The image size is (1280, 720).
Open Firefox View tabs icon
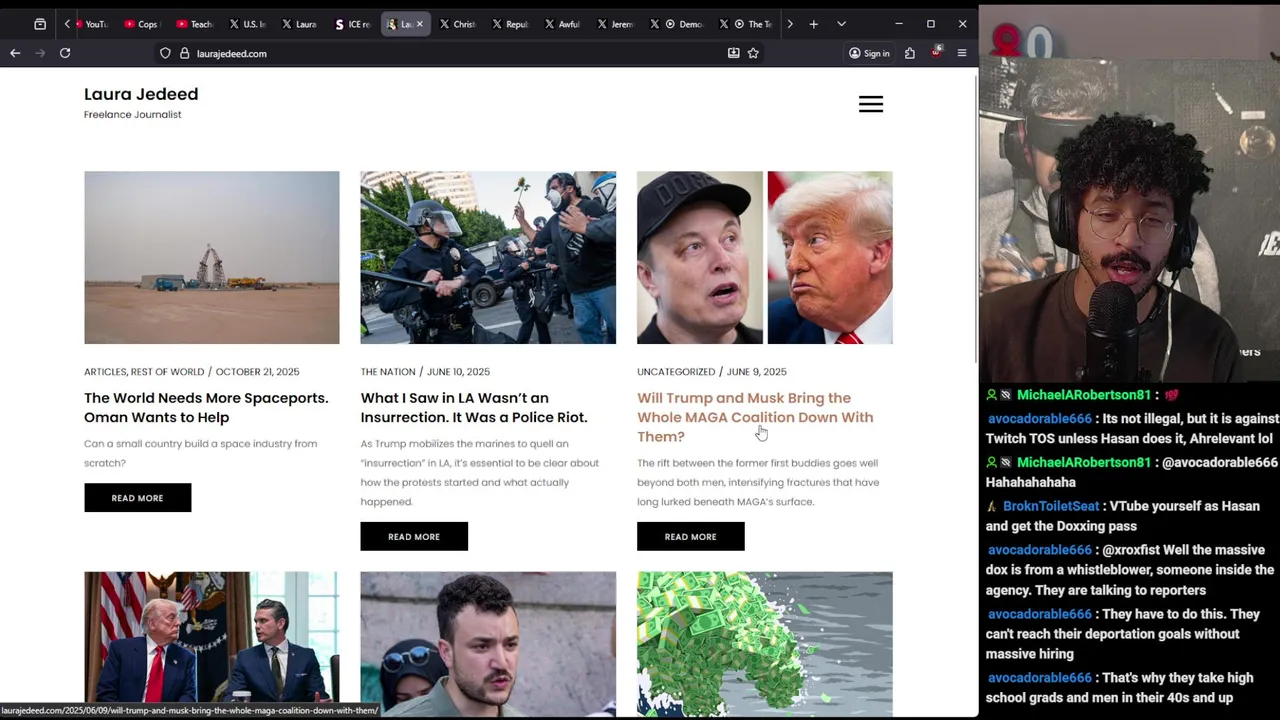click(x=40, y=24)
